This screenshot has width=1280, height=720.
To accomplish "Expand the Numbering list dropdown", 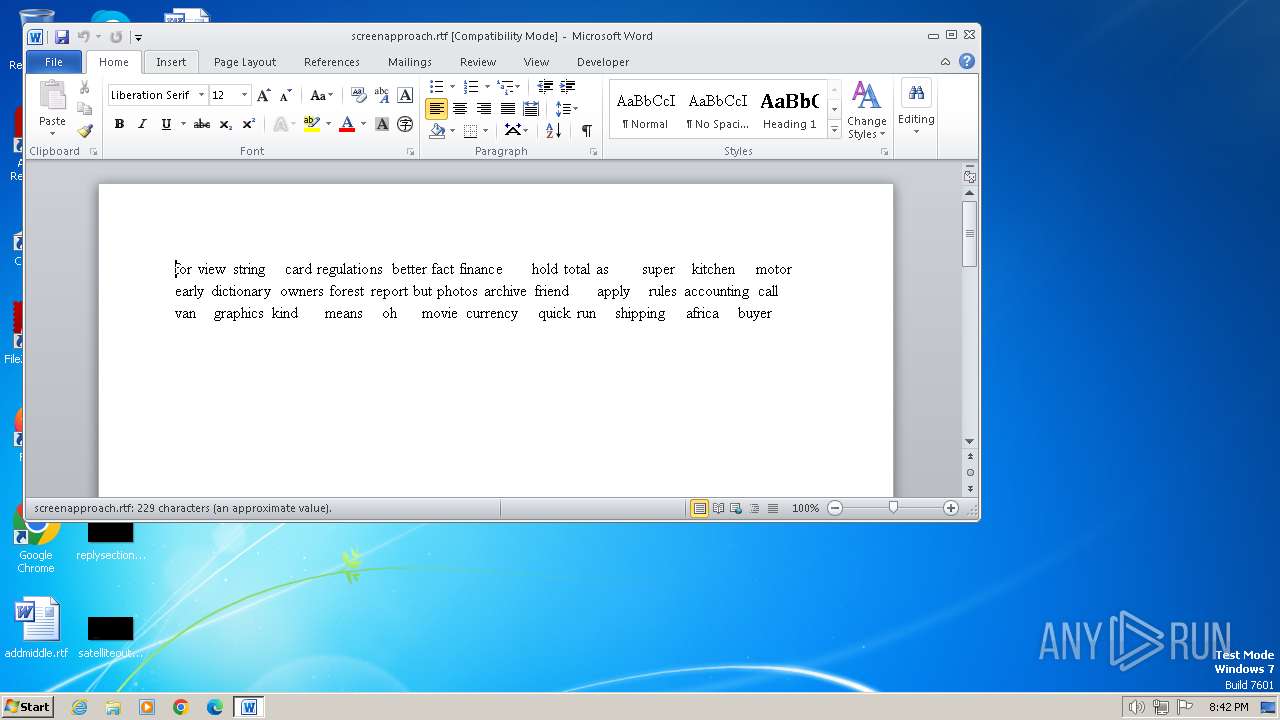I will (487, 87).
